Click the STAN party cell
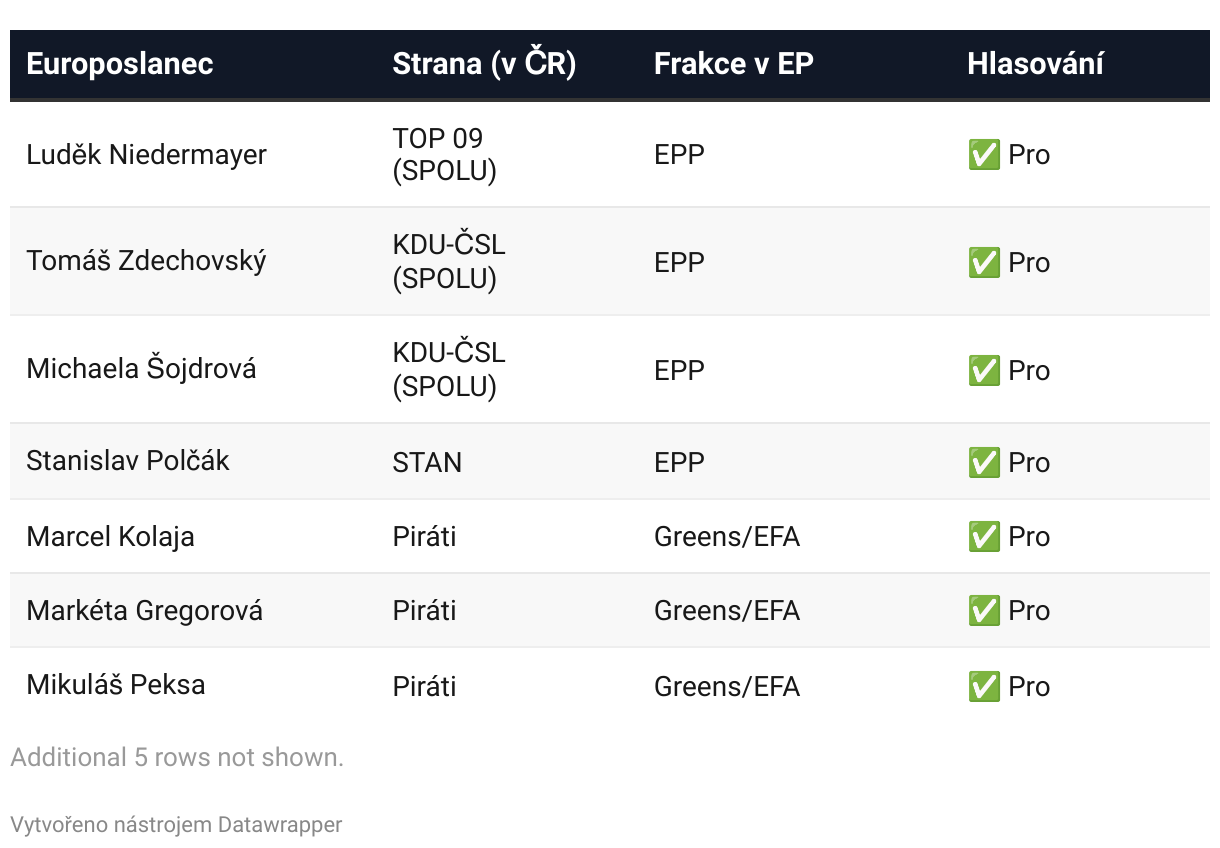The height and width of the screenshot is (848, 1220). point(427,463)
